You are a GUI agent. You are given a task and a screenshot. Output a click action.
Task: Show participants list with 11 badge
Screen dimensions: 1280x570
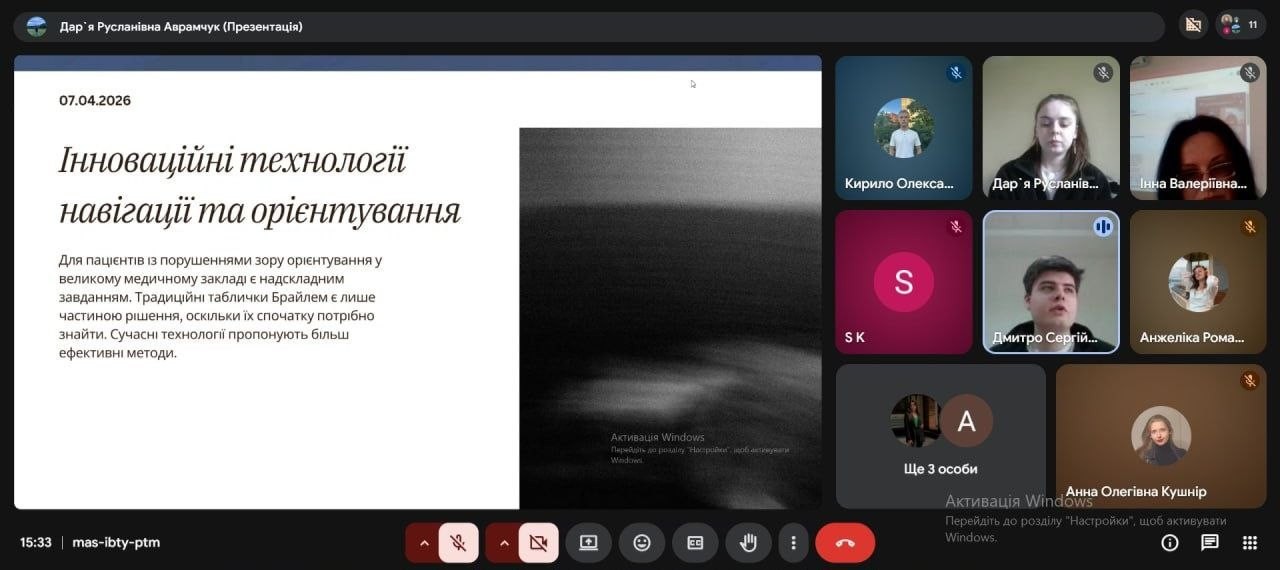pyautogui.click(x=1240, y=25)
